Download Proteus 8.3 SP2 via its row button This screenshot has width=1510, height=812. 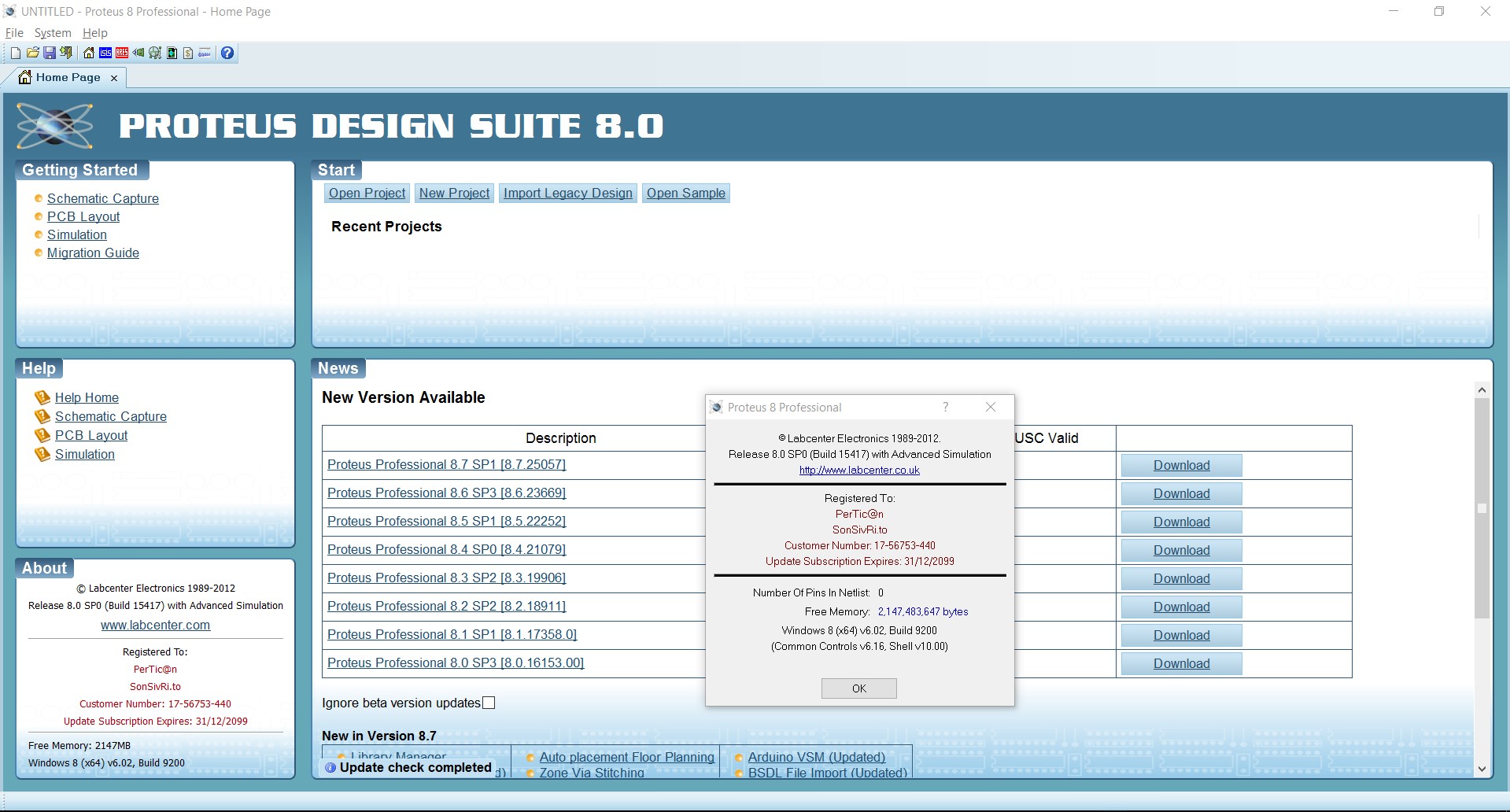tap(1181, 578)
